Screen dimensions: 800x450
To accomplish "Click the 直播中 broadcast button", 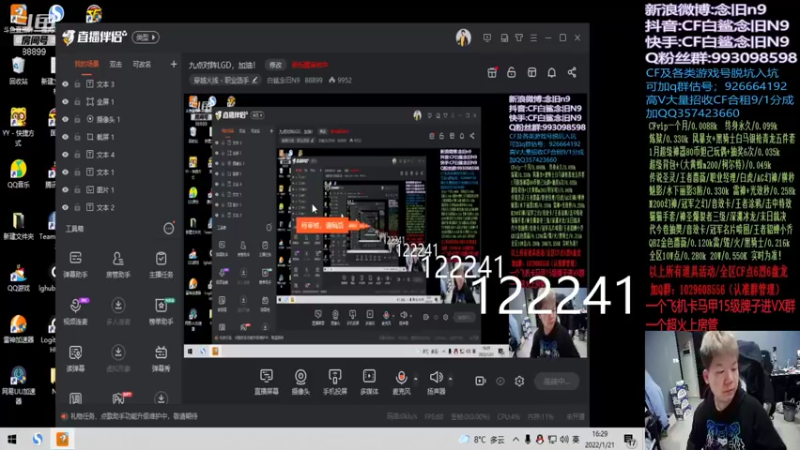I will (x=557, y=381).
